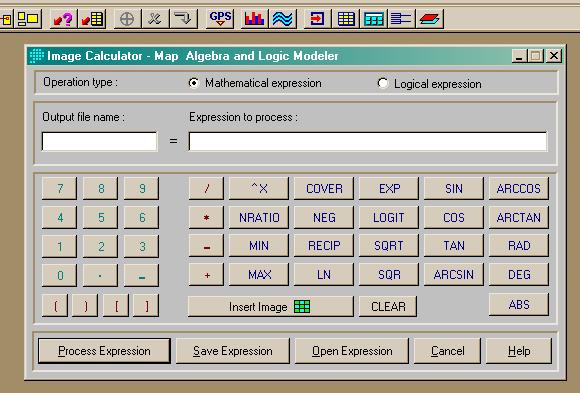Open the histogram bar chart icon
Screen dimensions: 580x393
254,19
